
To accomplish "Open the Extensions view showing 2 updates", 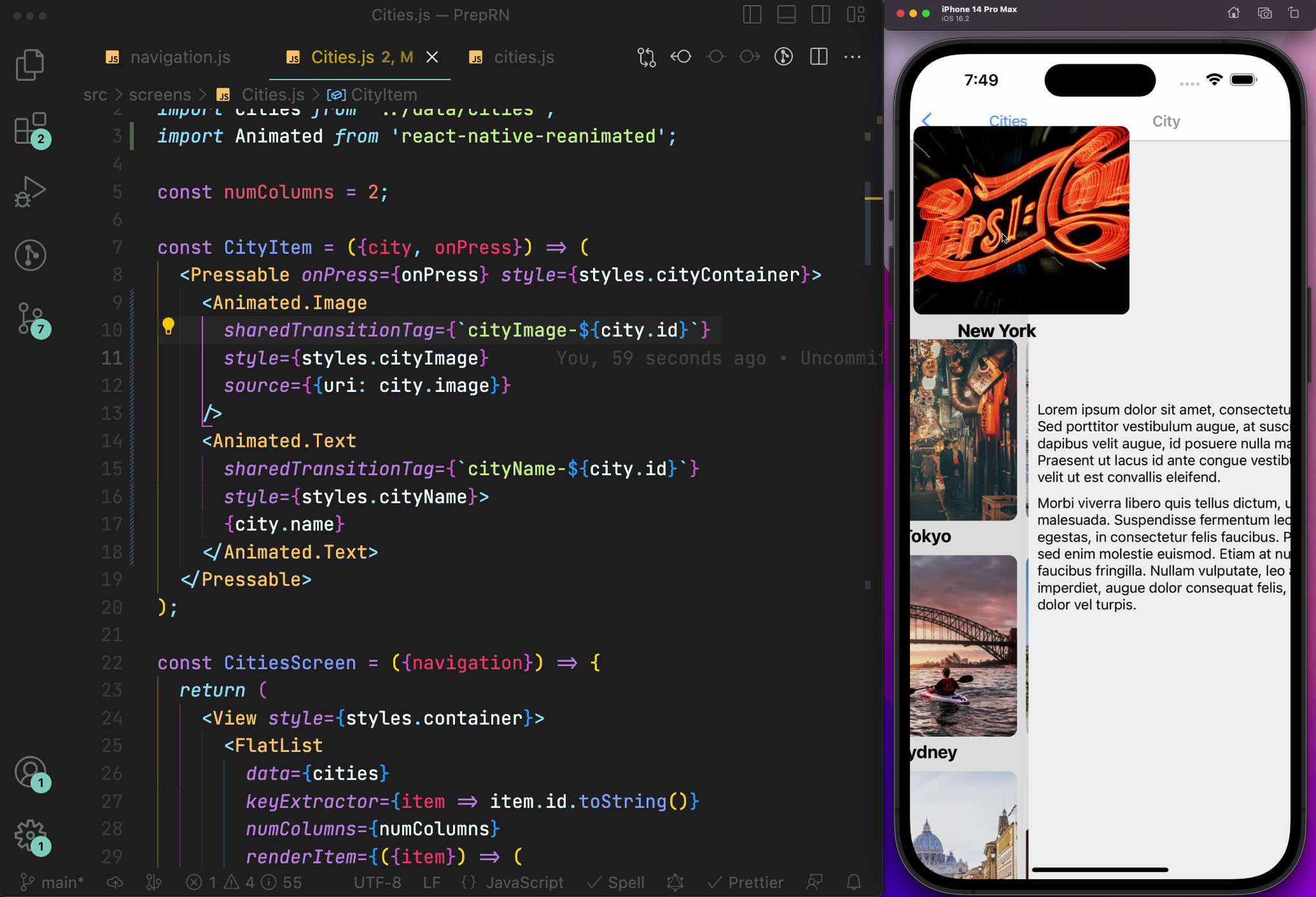I will point(30,130).
